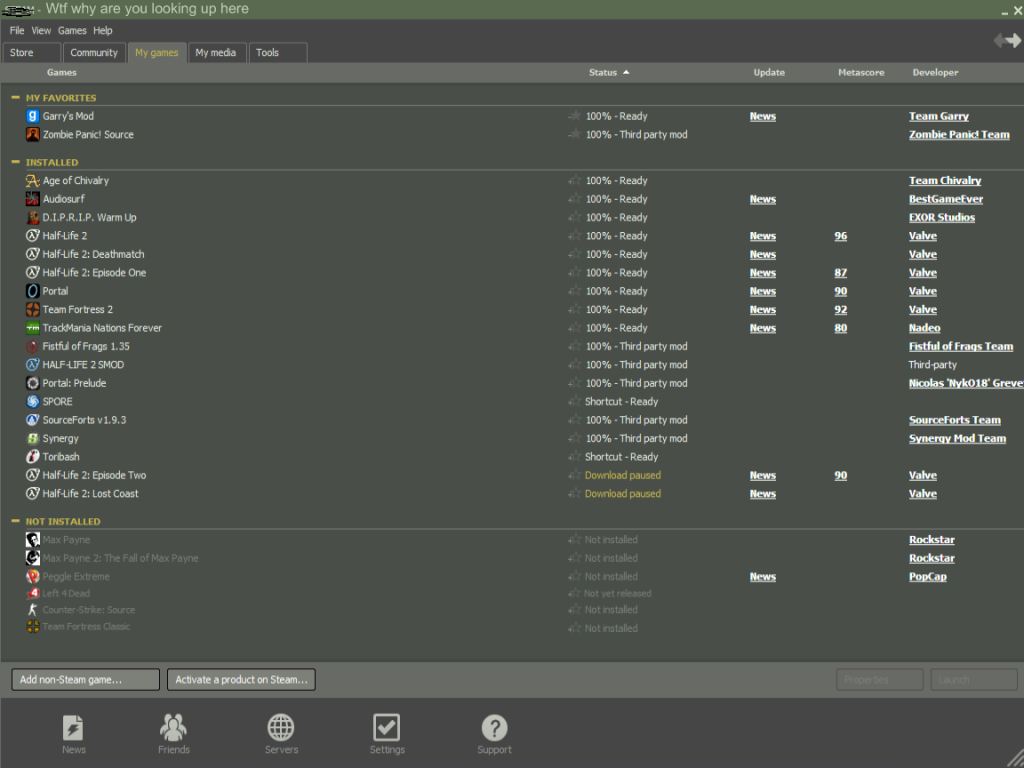Open Metascore 96 for Half-Life 2
1024x768 pixels.
pyautogui.click(x=840, y=236)
